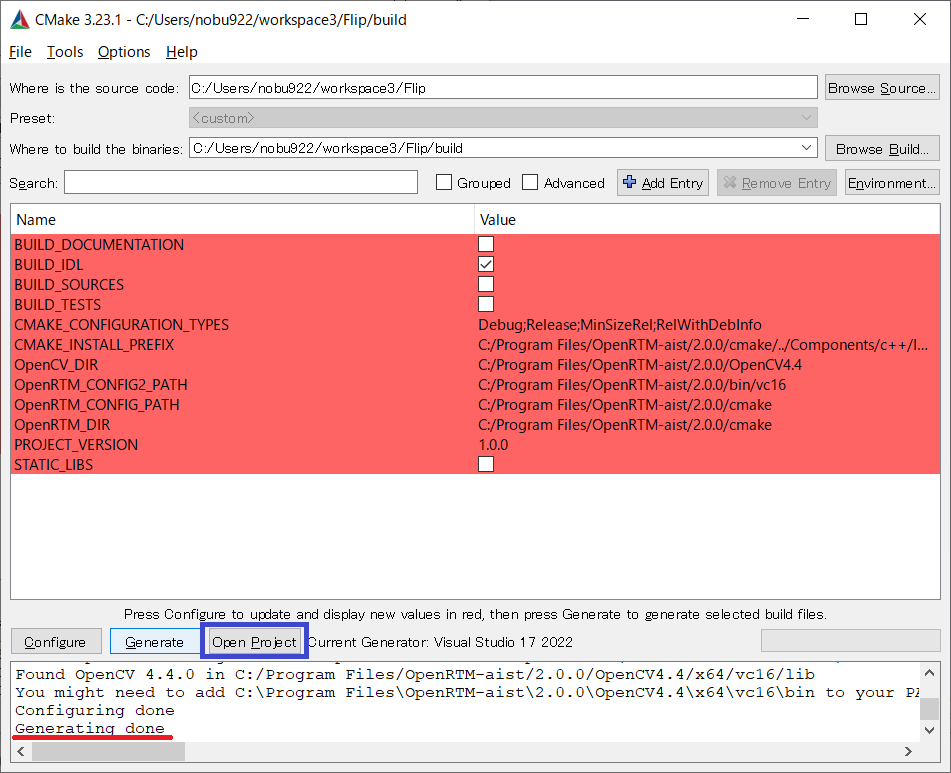Click the Generating done log line
Screen dimensions: 951x773
(x=90, y=728)
